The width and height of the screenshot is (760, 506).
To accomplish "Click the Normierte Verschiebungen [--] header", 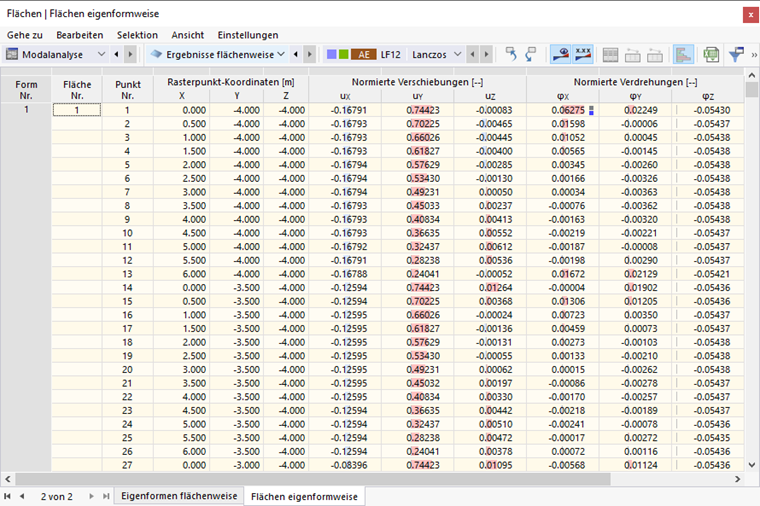I will point(417,82).
